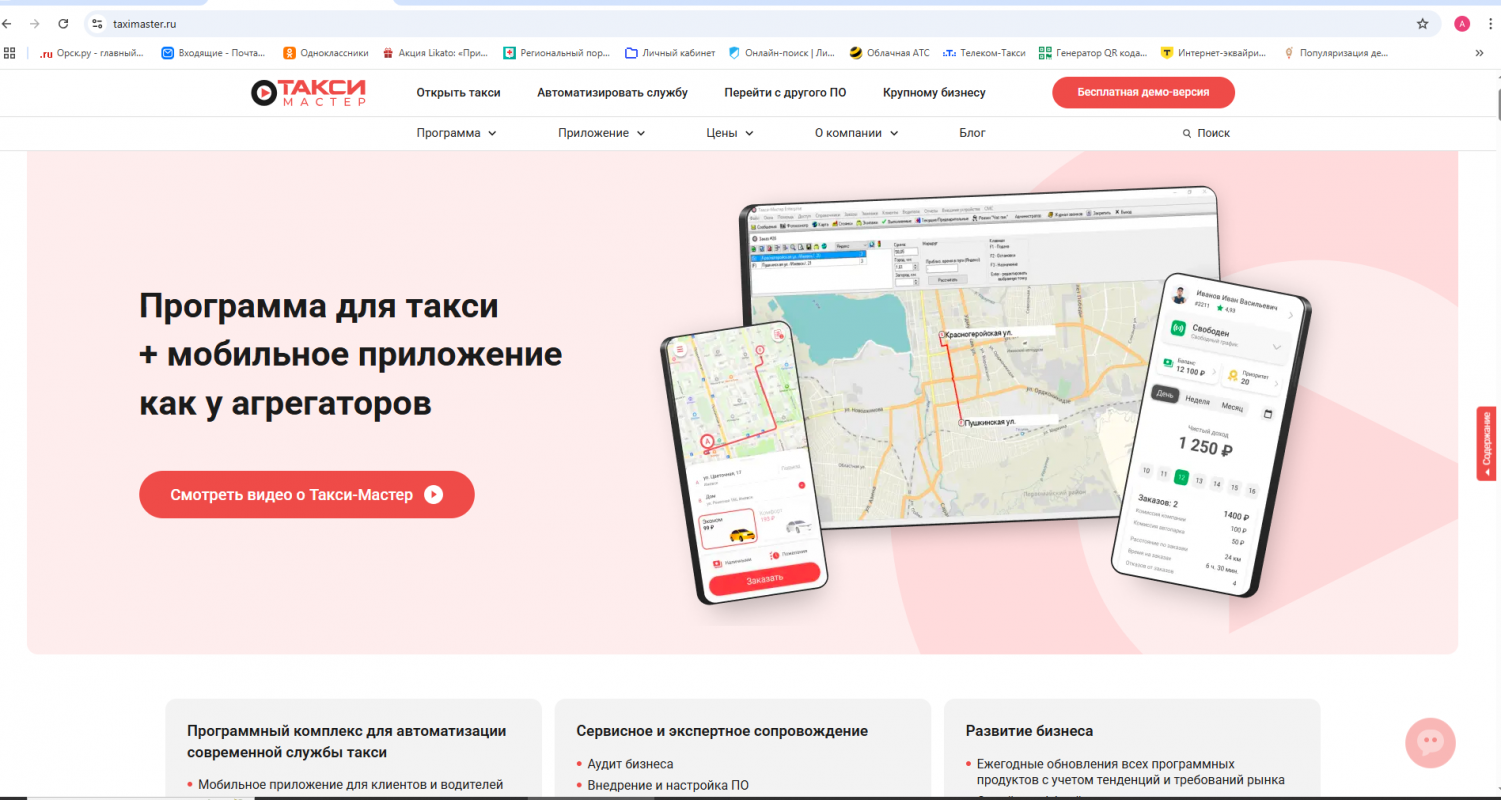This screenshot has width=1501, height=800.
Task: Click the Аудит бизнеса list item
Action: coord(630,764)
